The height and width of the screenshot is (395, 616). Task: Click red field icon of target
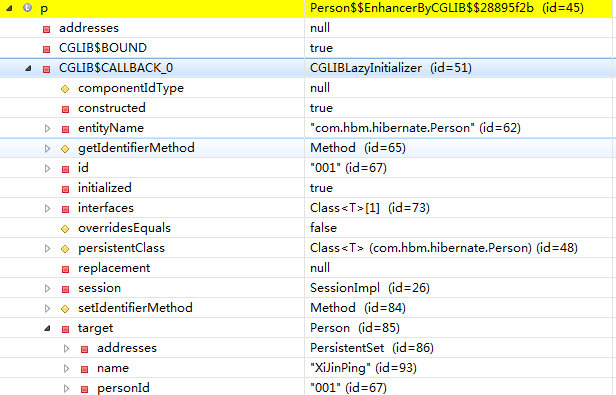[65, 329]
